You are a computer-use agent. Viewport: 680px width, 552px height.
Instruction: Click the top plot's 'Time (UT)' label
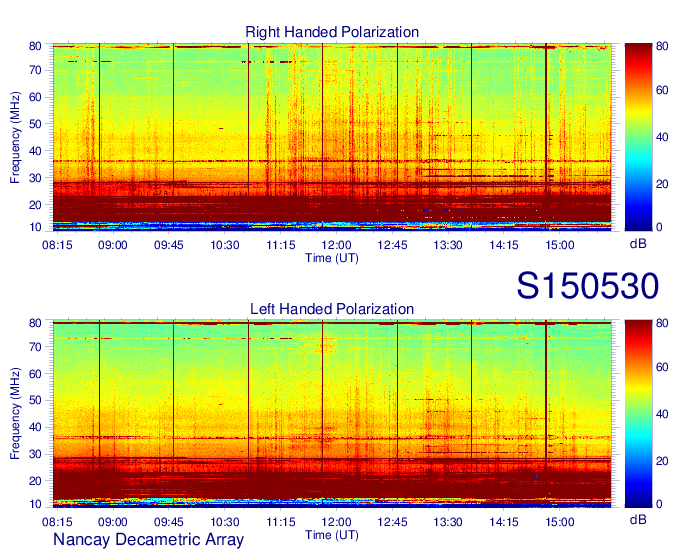tap(332, 258)
